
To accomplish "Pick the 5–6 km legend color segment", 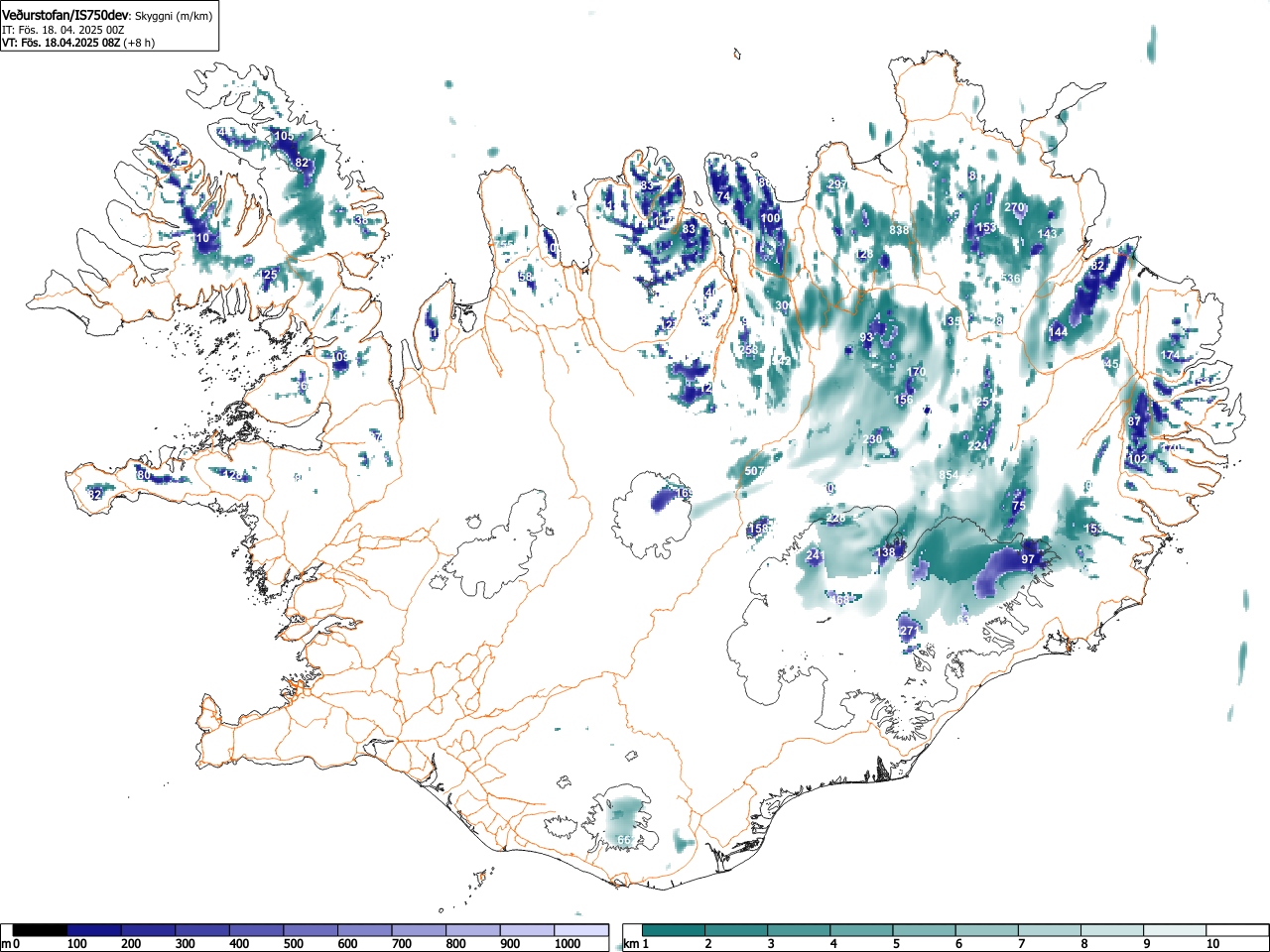I will [926, 930].
